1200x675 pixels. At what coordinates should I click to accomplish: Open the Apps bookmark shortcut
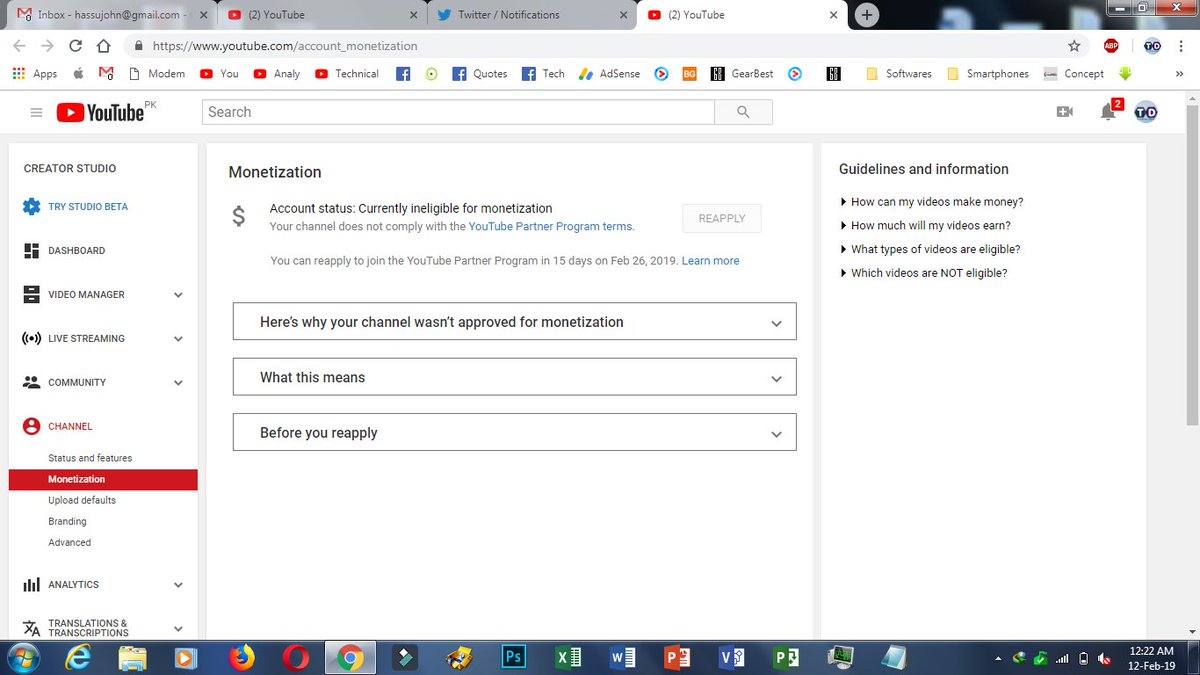tap(35, 74)
